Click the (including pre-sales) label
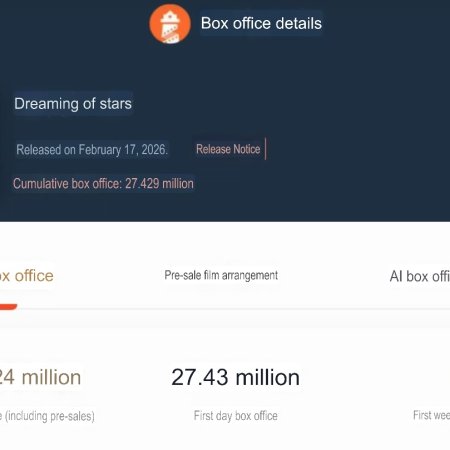This screenshot has height=450, width=450. pos(48,416)
